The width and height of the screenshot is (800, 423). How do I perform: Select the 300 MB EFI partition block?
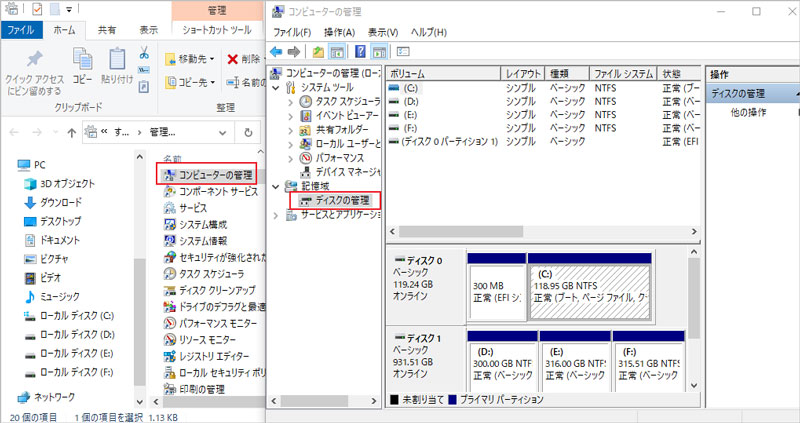tap(497, 292)
